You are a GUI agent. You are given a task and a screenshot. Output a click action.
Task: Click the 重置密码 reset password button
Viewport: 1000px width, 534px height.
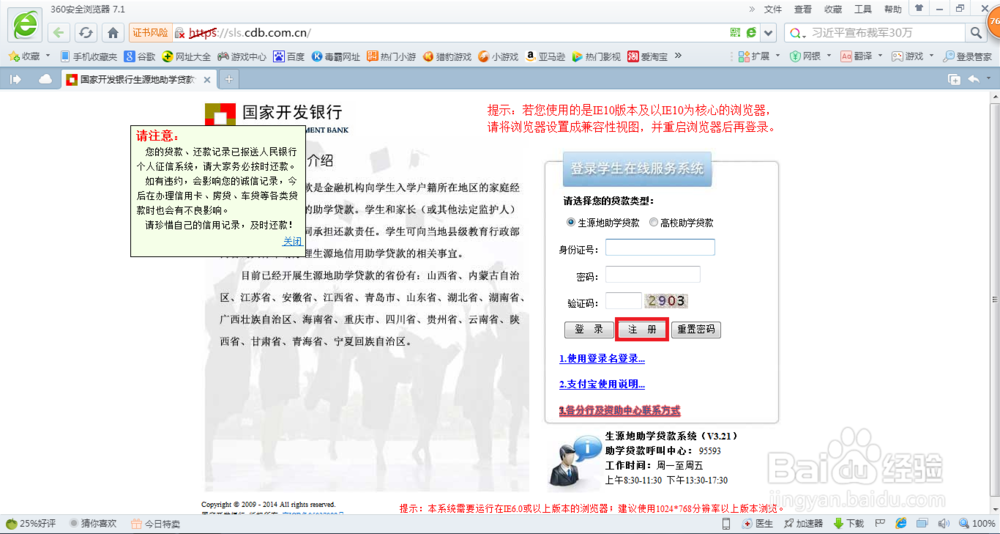pos(696,330)
